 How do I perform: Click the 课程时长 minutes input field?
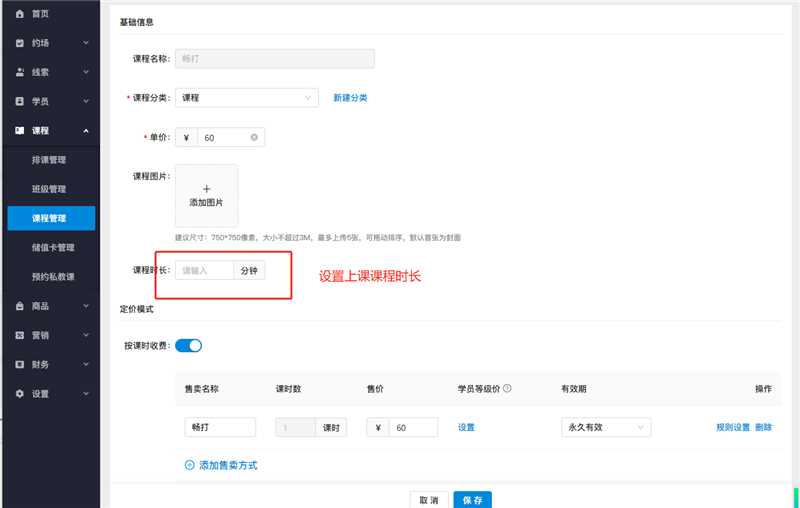click(204, 270)
